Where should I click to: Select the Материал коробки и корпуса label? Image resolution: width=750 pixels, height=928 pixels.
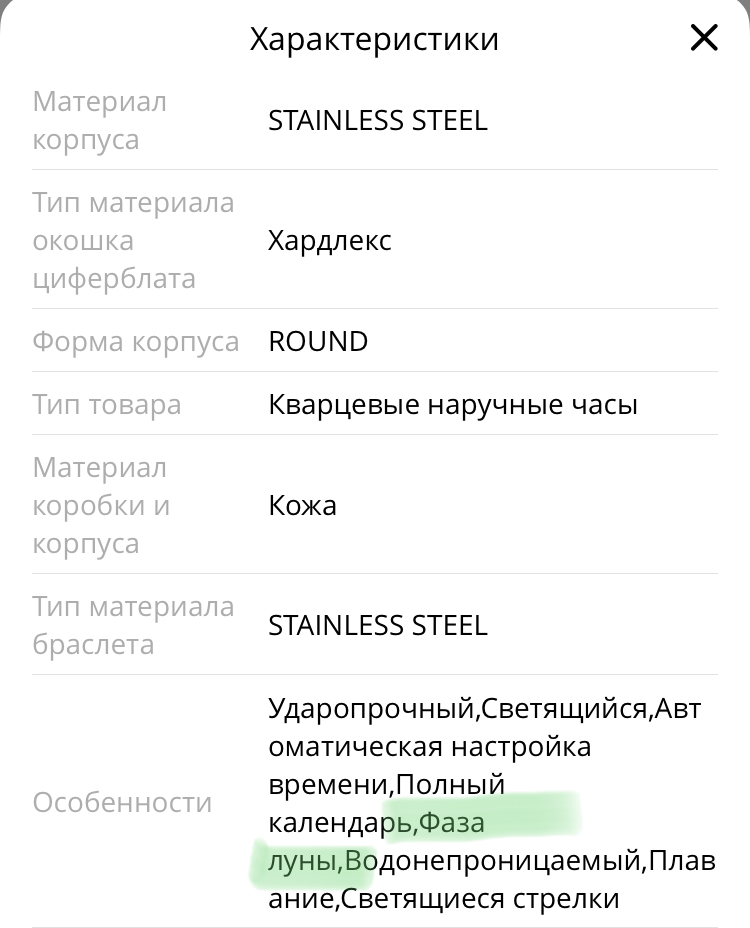(101, 505)
